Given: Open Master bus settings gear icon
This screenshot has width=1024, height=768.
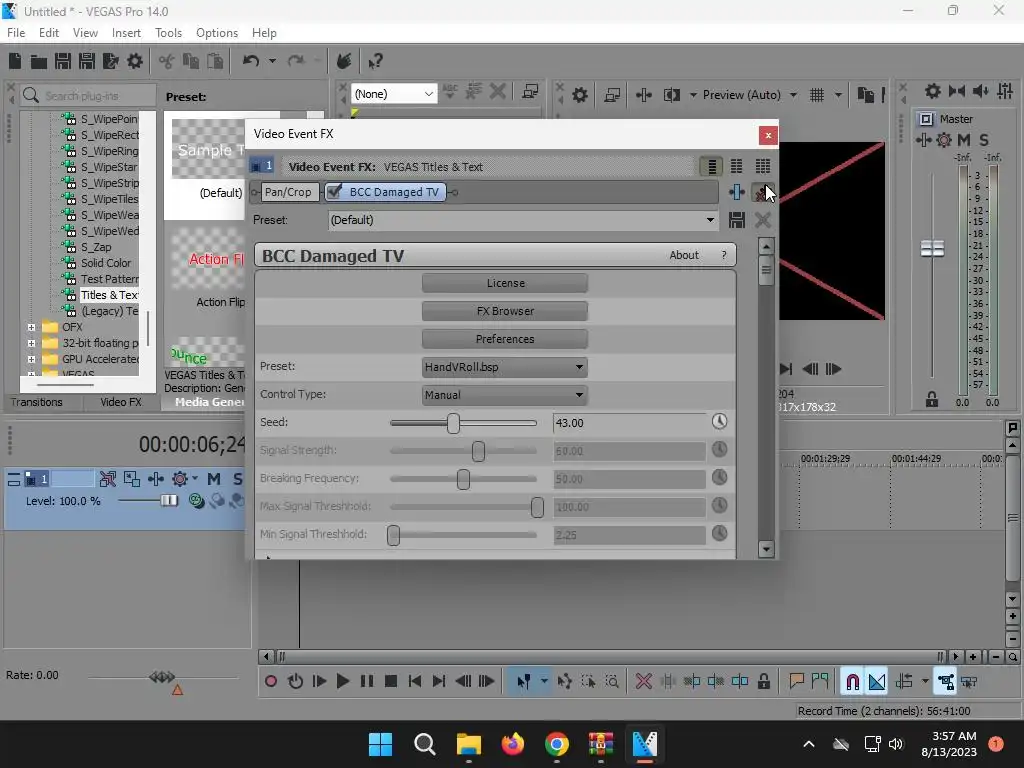Looking at the screenshot, I should (x=944, y=140).
